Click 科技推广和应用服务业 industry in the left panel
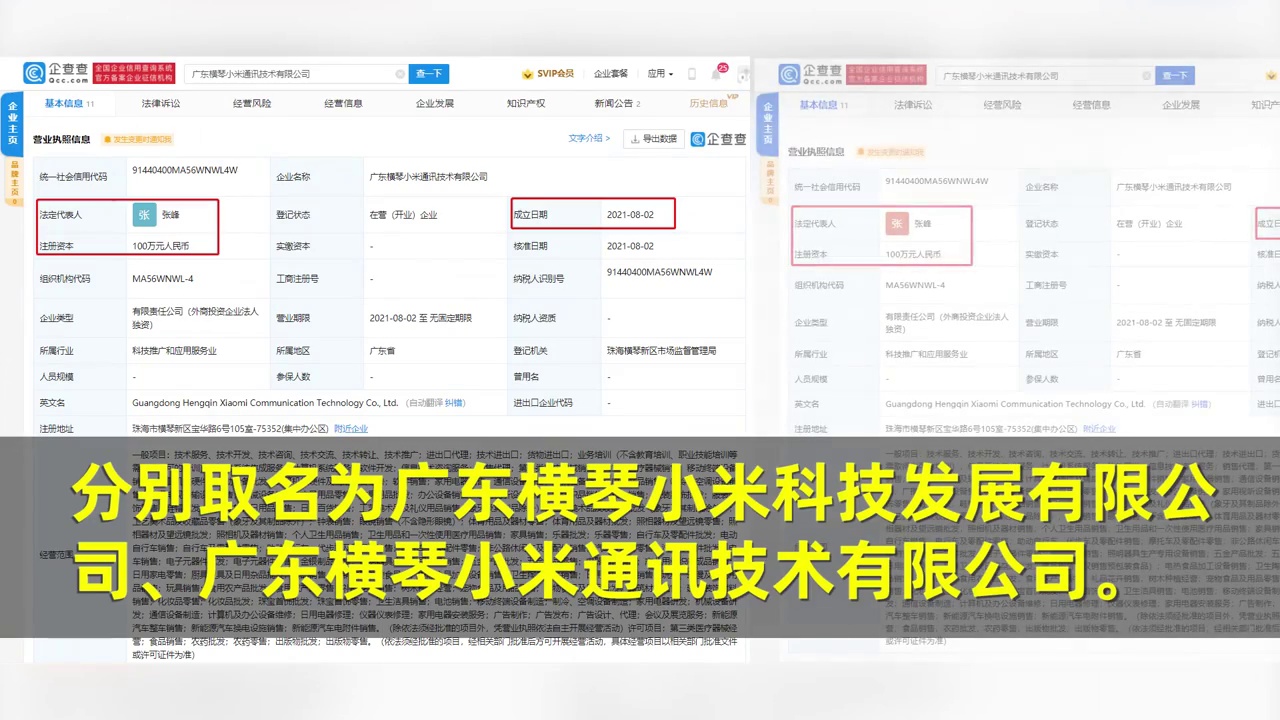 coord(174,351)
